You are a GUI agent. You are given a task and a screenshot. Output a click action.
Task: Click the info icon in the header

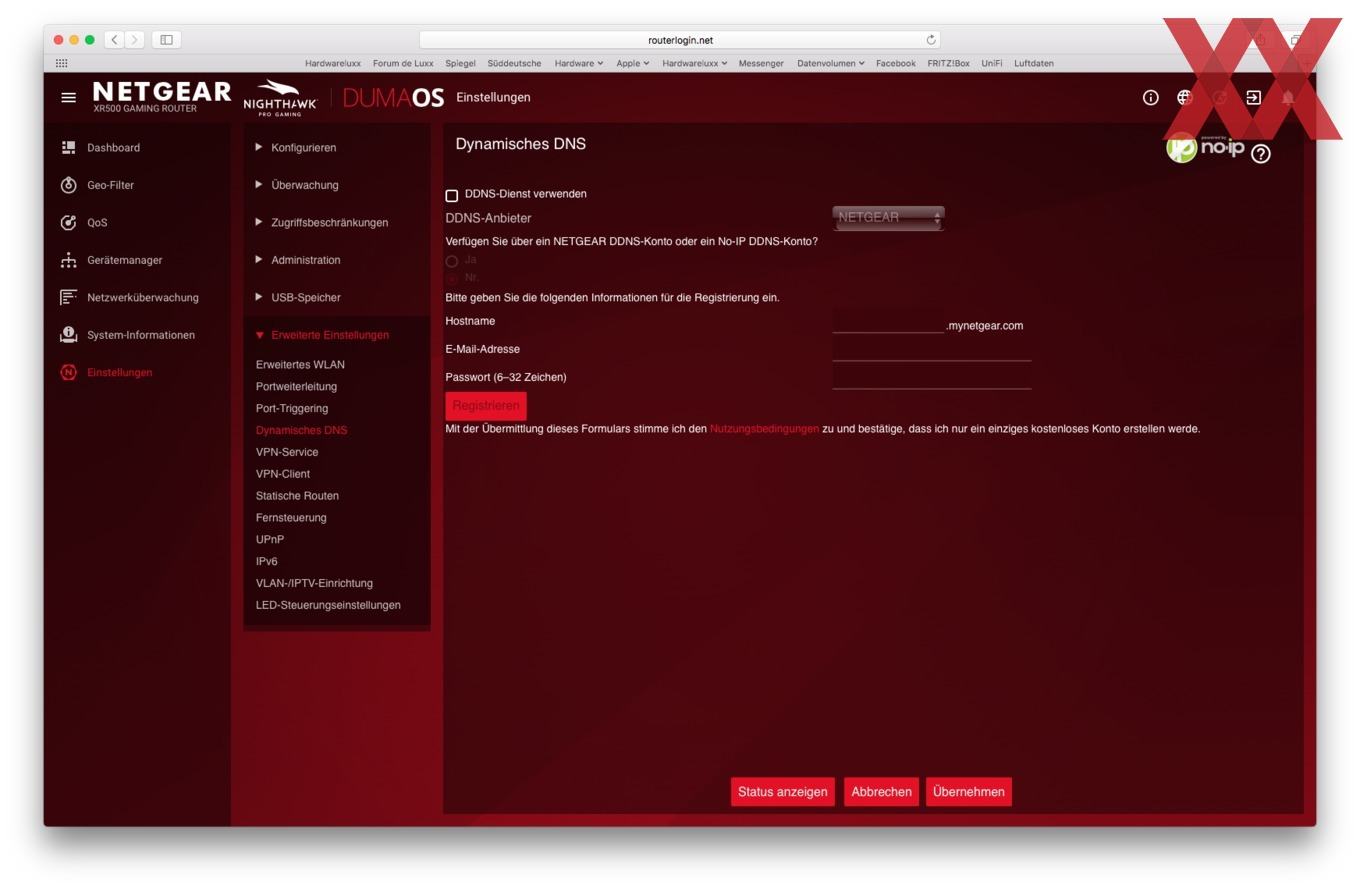1151,97
